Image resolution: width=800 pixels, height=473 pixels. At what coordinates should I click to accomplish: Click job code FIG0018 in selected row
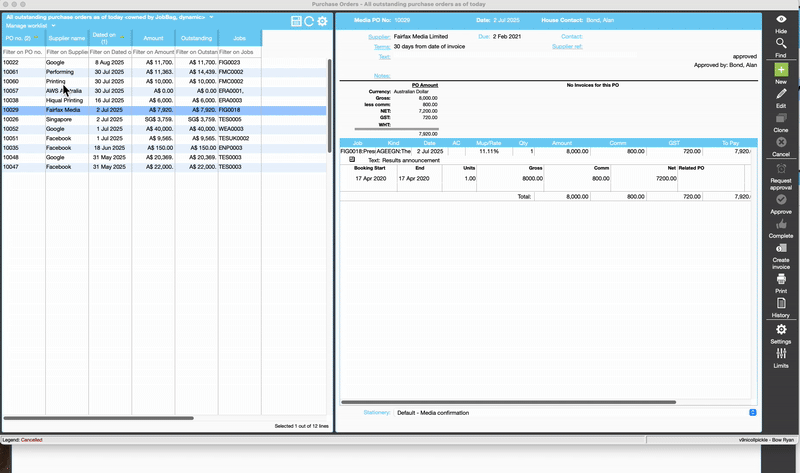(x=230, y=110)
